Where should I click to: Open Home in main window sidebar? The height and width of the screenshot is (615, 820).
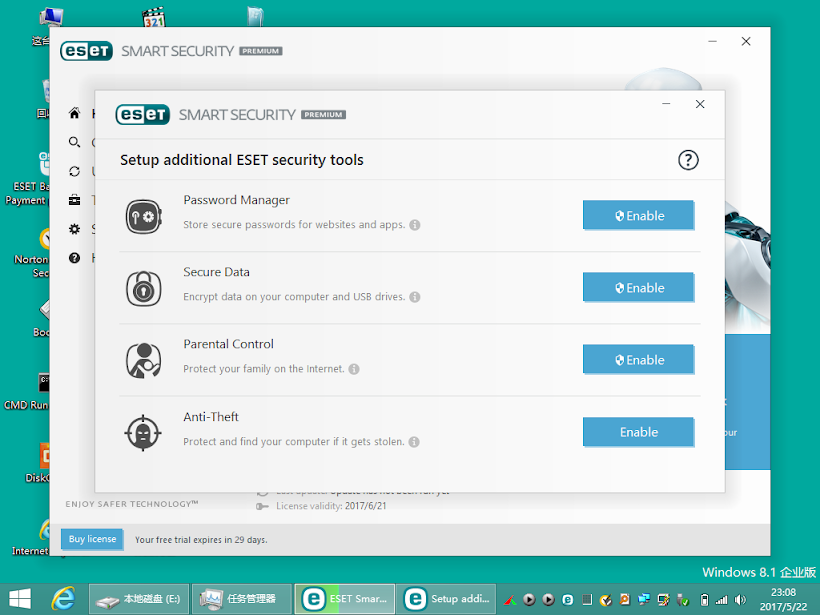[x=74, y=113]
